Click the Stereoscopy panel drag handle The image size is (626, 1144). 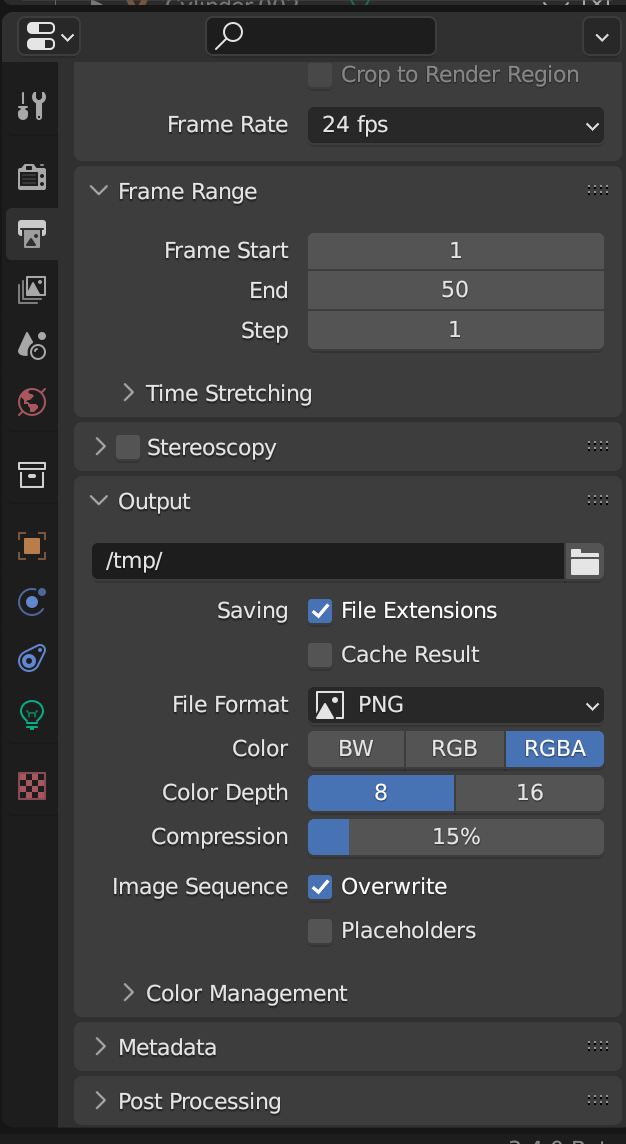598,447
